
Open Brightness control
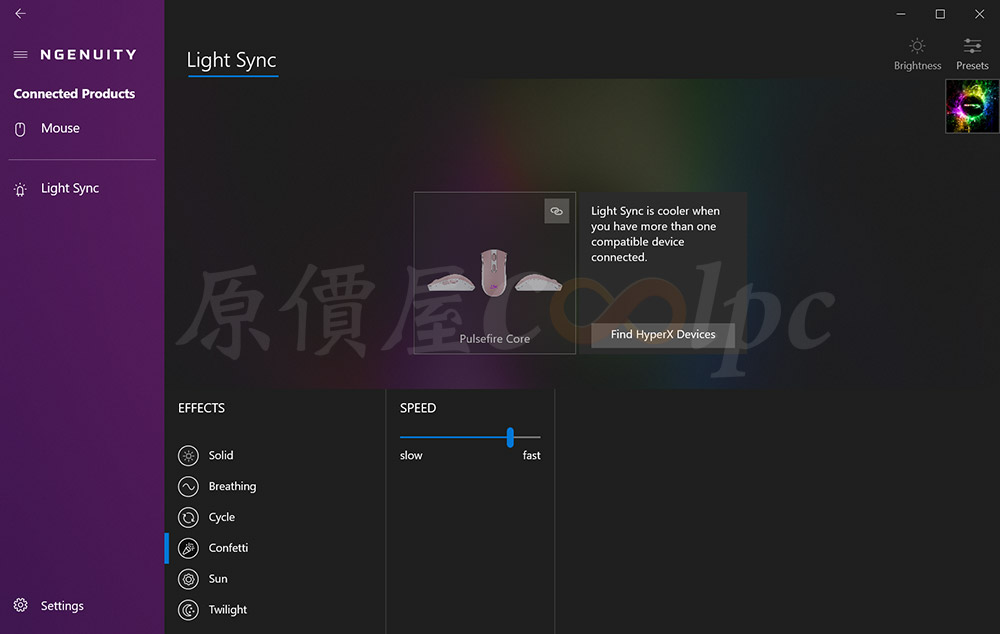917,54
